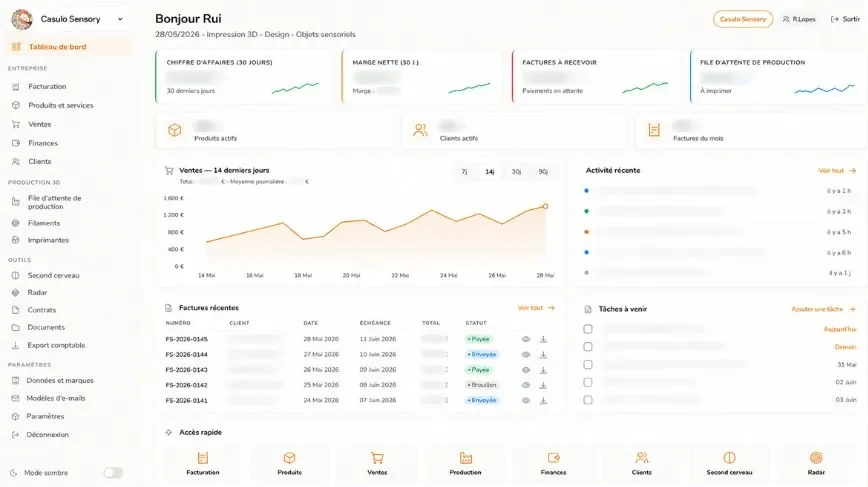Open Produits from the Accès rapide icons
Image resolution: width=868 pixels, height=487 pixels.
[x=290, y=463]
